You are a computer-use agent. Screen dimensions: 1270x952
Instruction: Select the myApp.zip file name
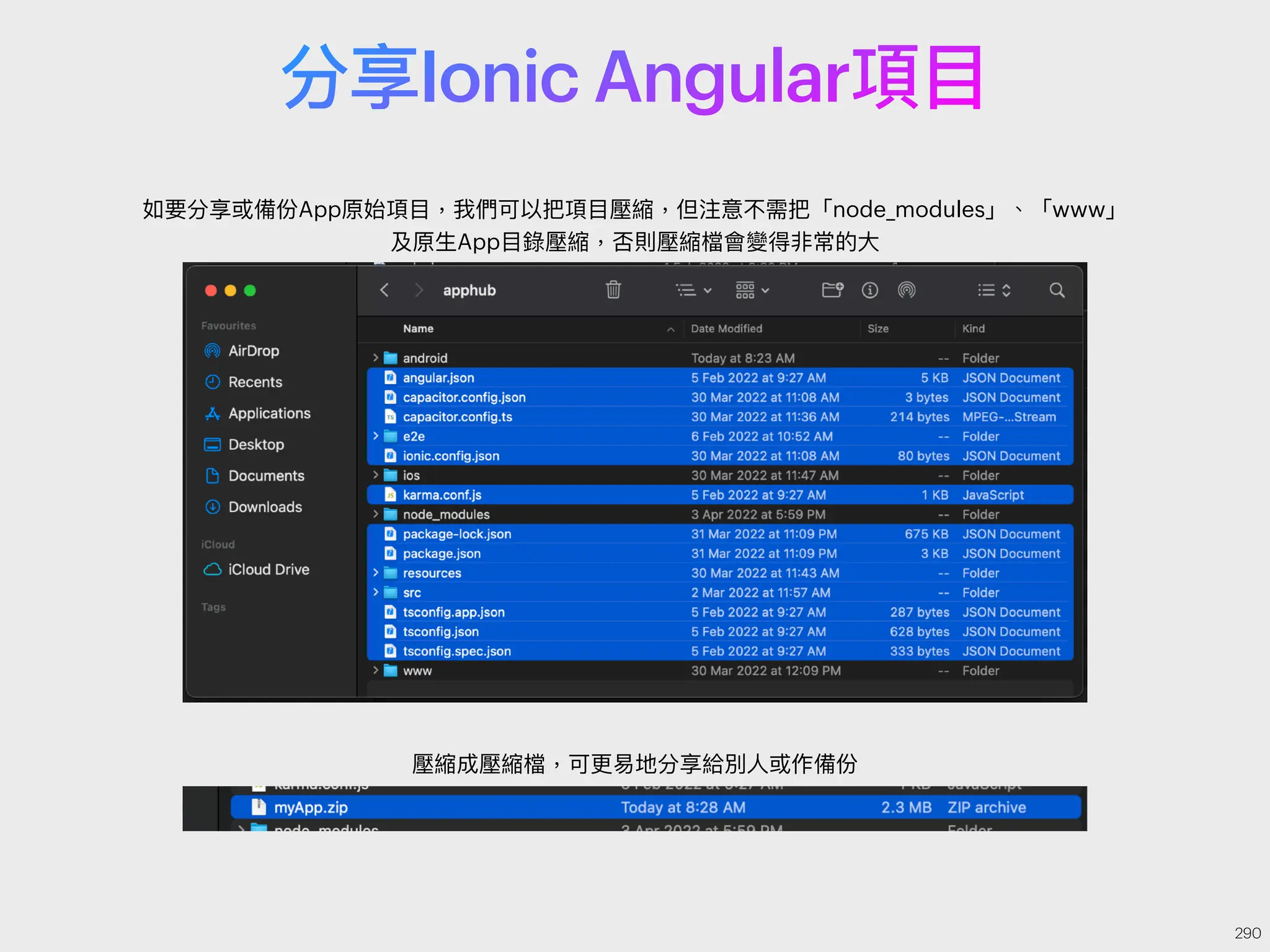tap(311, 807)
